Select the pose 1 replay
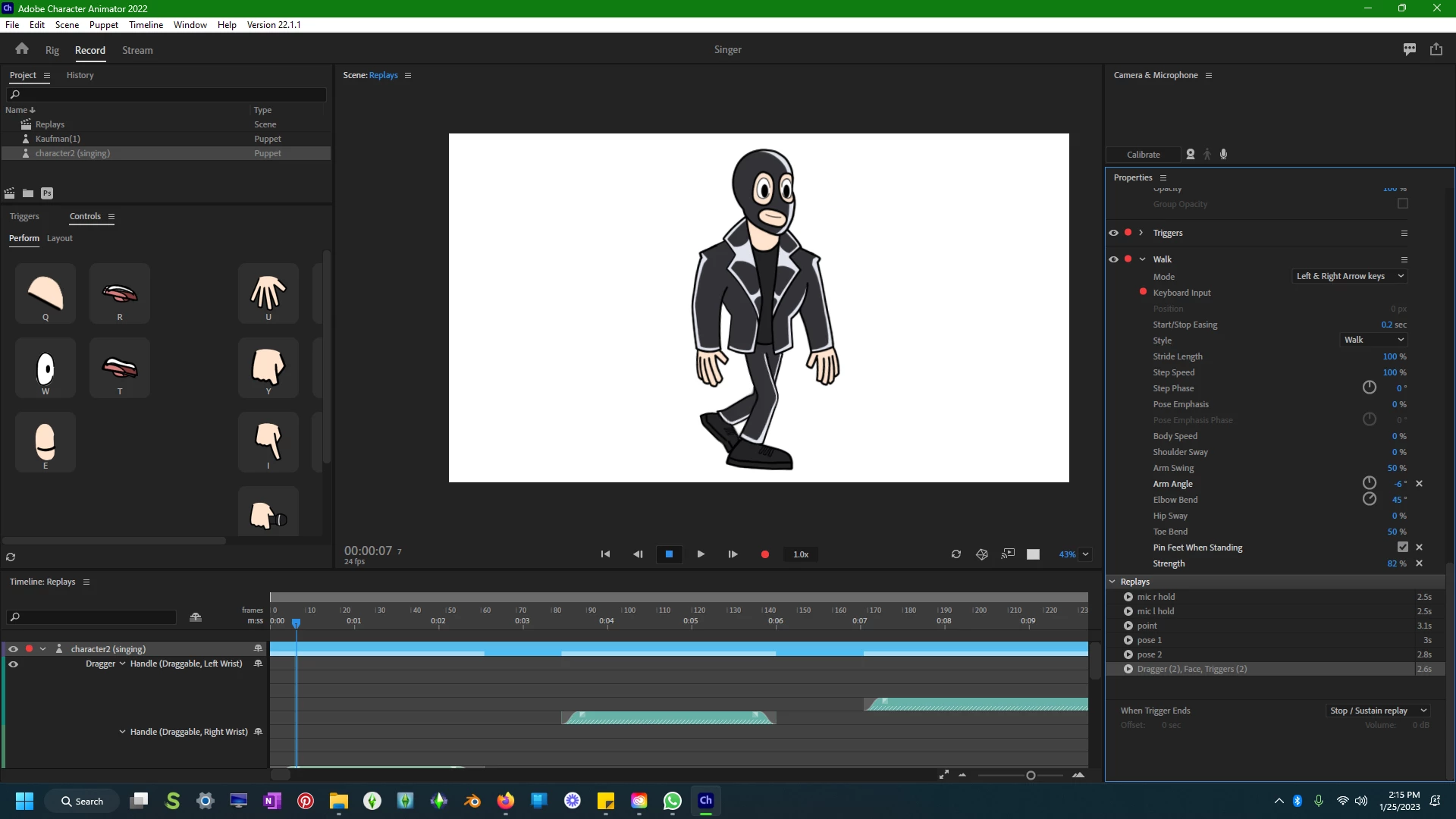The height and width of the screenshot is (819, 1456). (1149, 640)
